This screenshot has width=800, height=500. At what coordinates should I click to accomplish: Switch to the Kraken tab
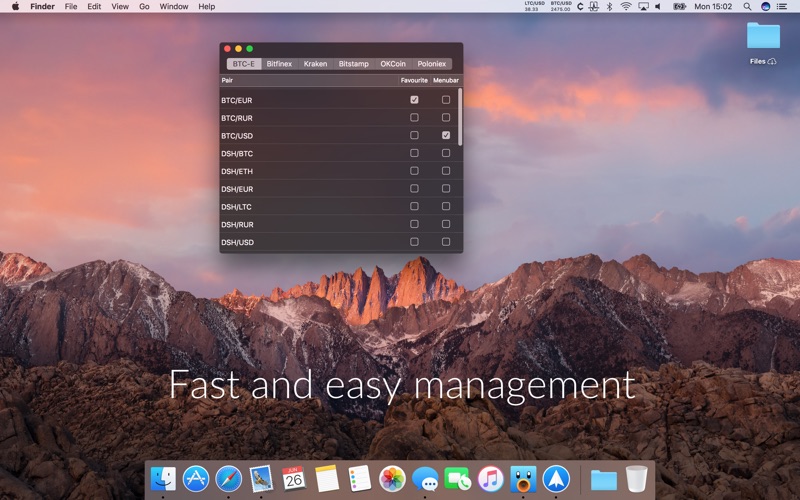[x=315, y=64]
